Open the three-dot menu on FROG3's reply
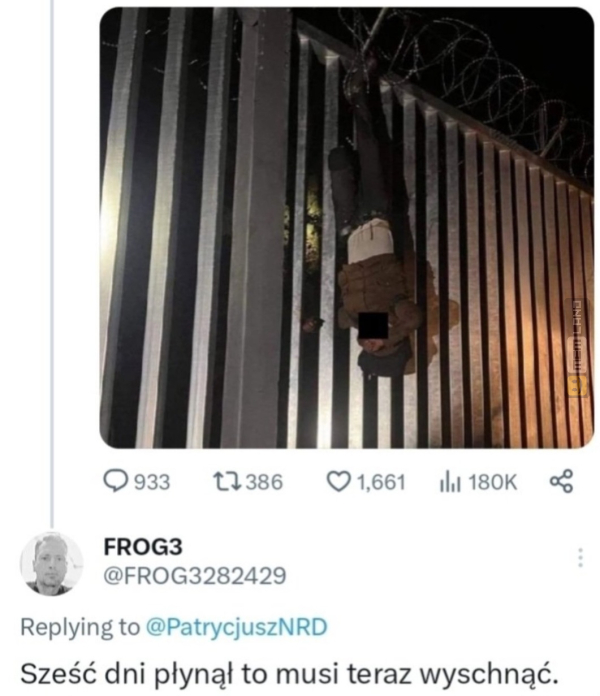This screenshot has height=696, width=600. 580,558
